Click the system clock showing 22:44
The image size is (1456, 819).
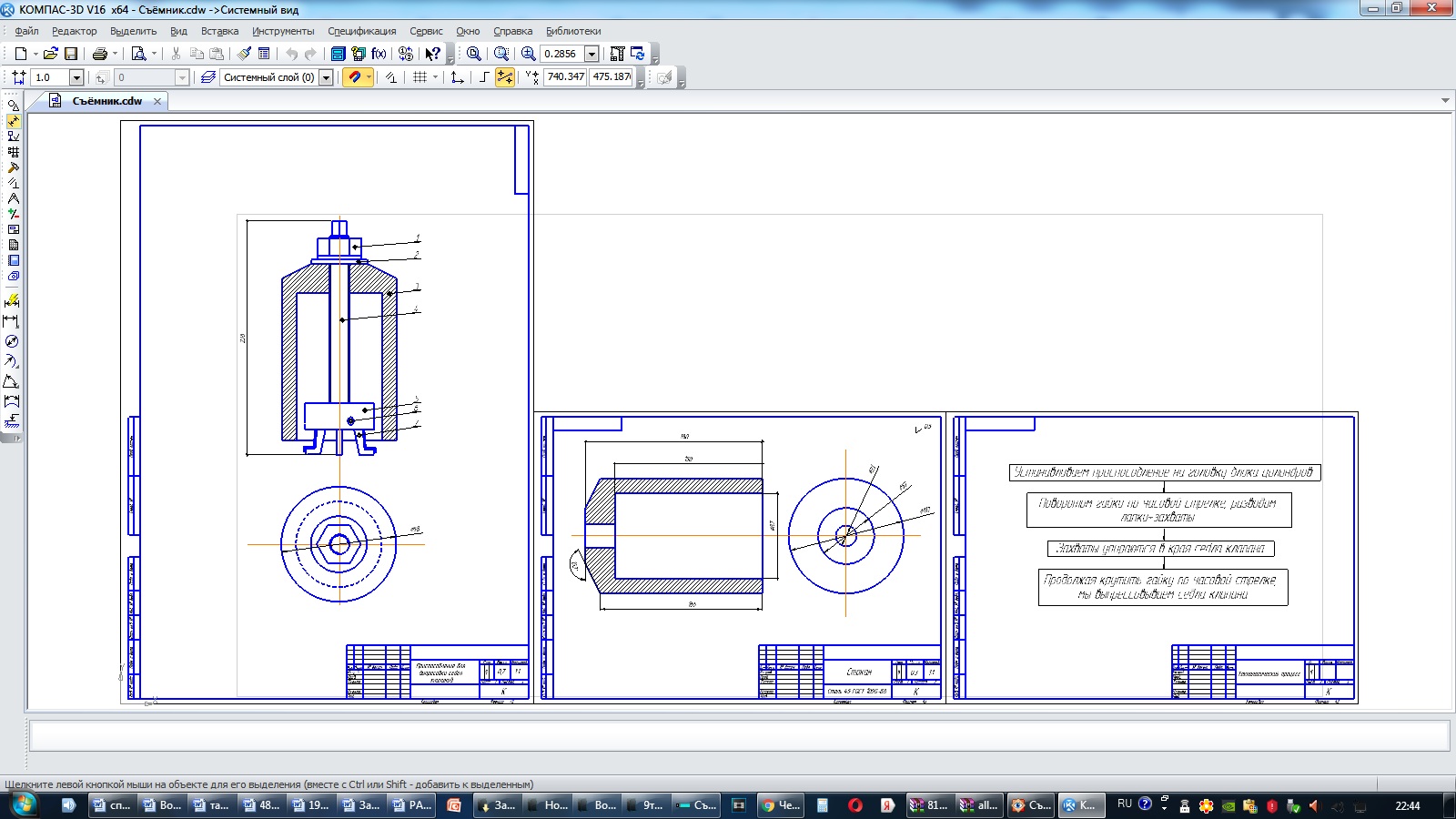click(1408, 805)
